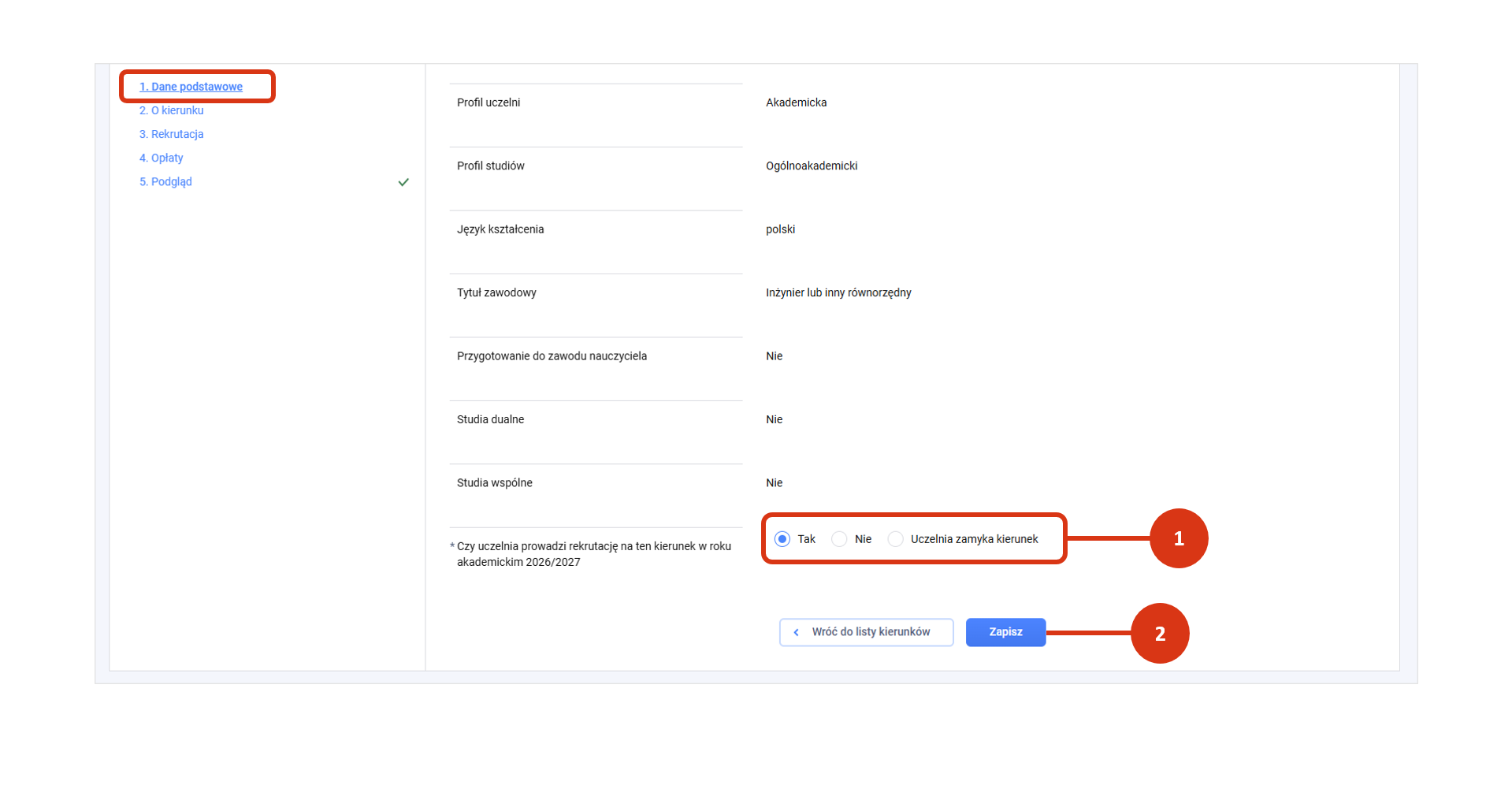Open the Dane podstawowe section

coord(191,87)
